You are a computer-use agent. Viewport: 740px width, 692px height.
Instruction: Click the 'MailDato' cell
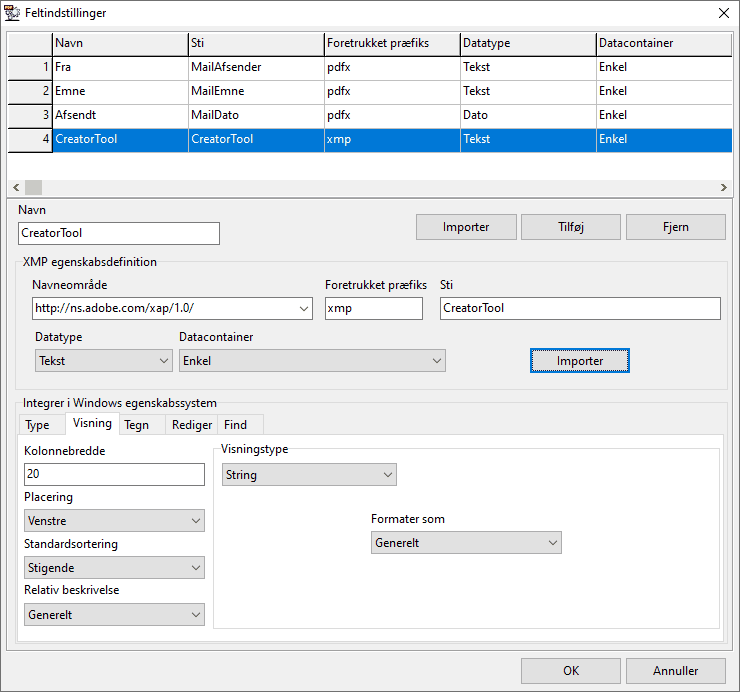[x=256, y=116]
